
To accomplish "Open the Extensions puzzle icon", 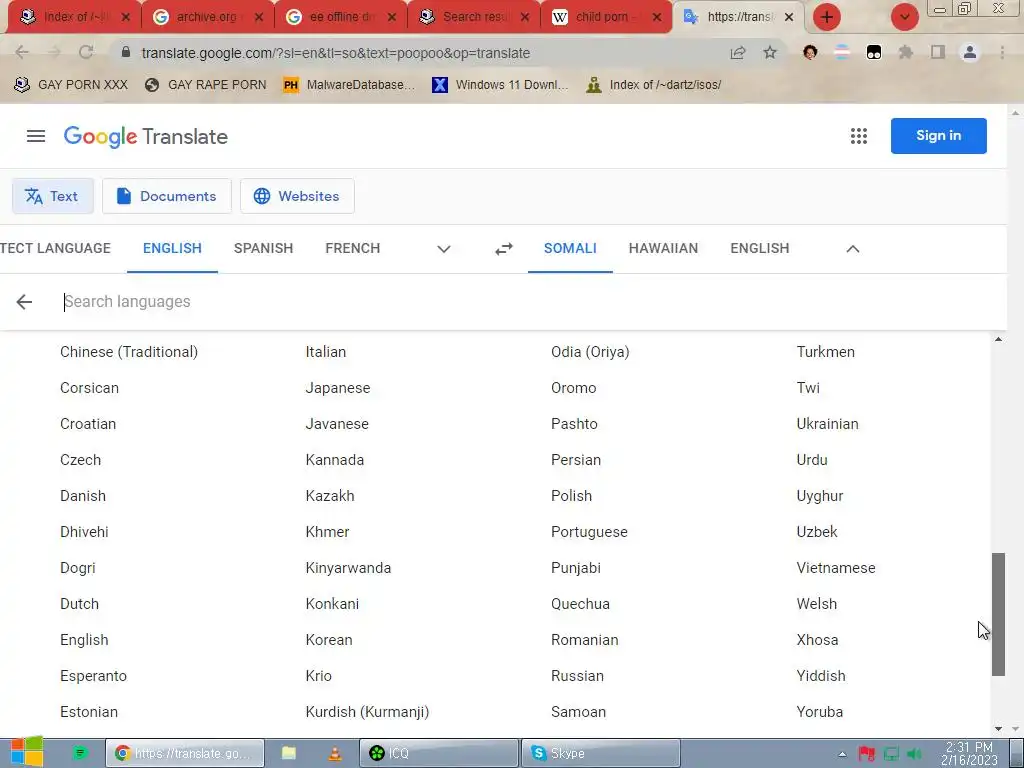I will 906,52.
